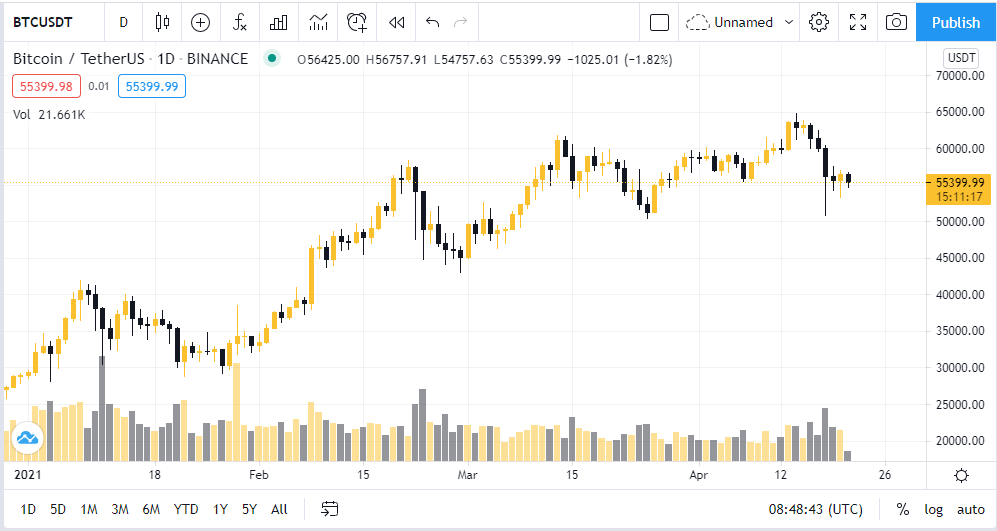Image resolution: width=997 pixels, height=531 pixels.
Task: Set range to 5D
Action: point(58,509)
